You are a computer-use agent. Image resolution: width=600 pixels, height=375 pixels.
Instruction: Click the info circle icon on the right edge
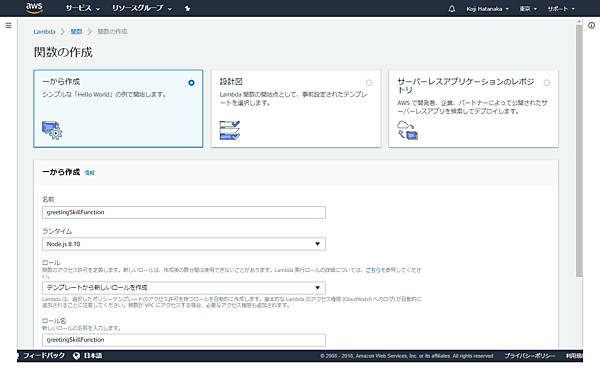click(592, 26)
